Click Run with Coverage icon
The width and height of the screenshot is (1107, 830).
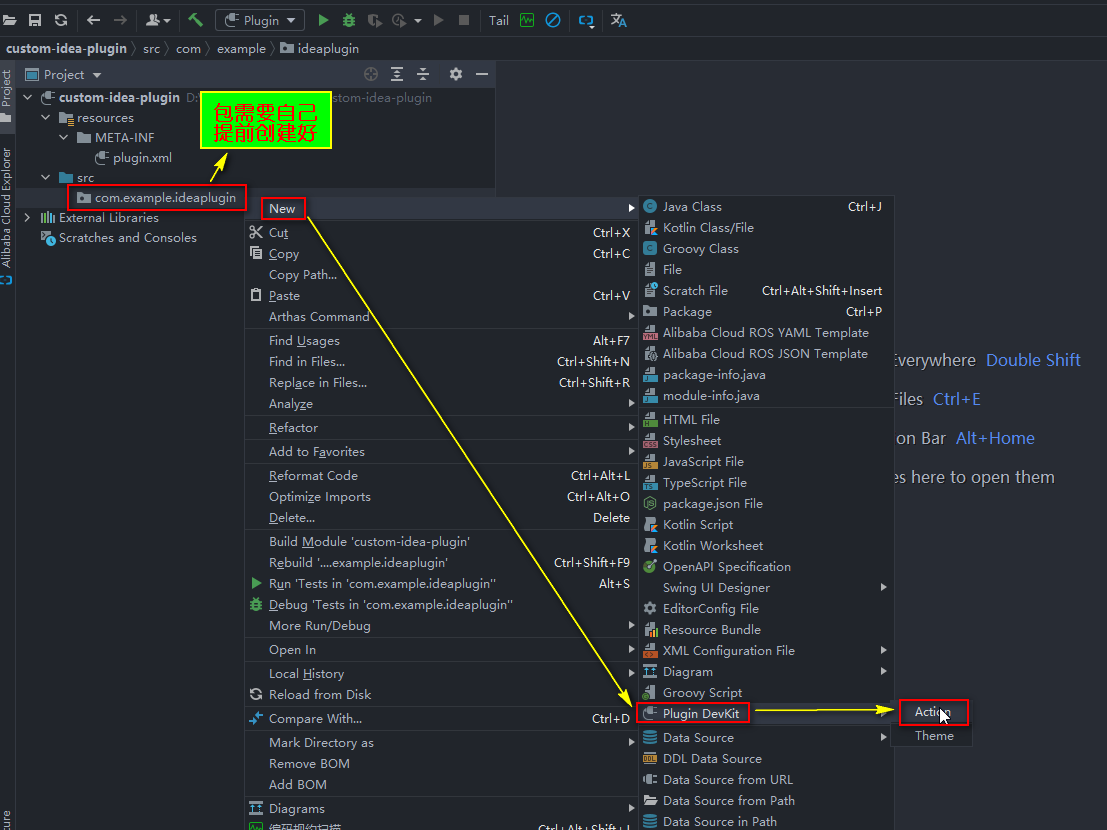374,20
